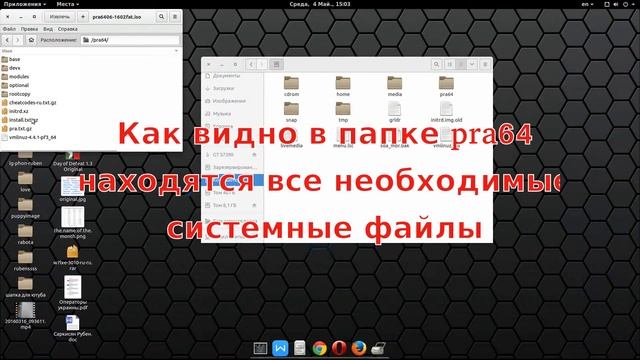Image resolution: width=640 pixels, height=360 pixels.
Task: Launch Google Chrome from the dock
Action: (320, 348)
